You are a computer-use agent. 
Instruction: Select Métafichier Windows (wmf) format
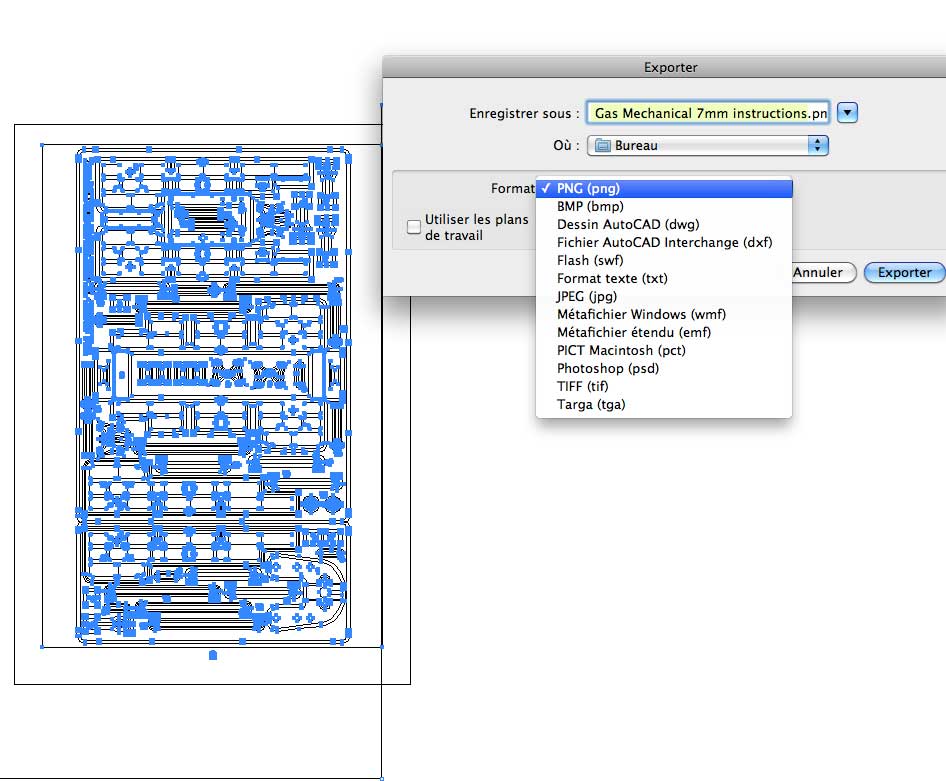click(664, 314)
